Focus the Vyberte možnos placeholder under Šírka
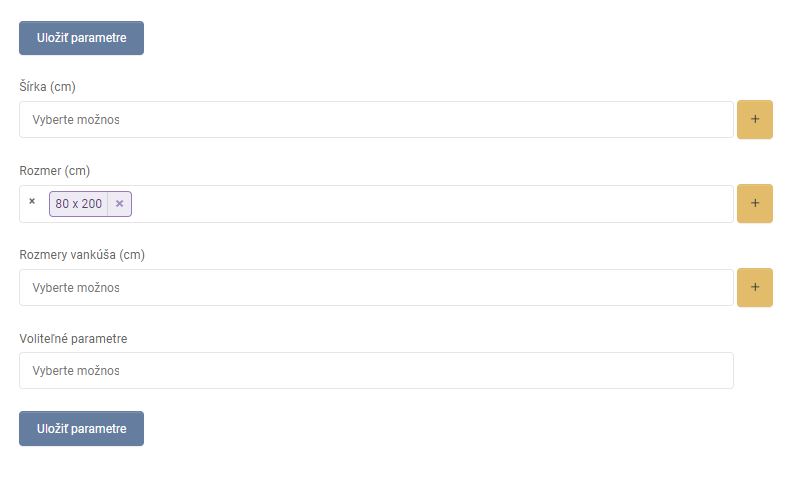The width and height of the screenshot is (786, 477). click(x=76, y=120)
